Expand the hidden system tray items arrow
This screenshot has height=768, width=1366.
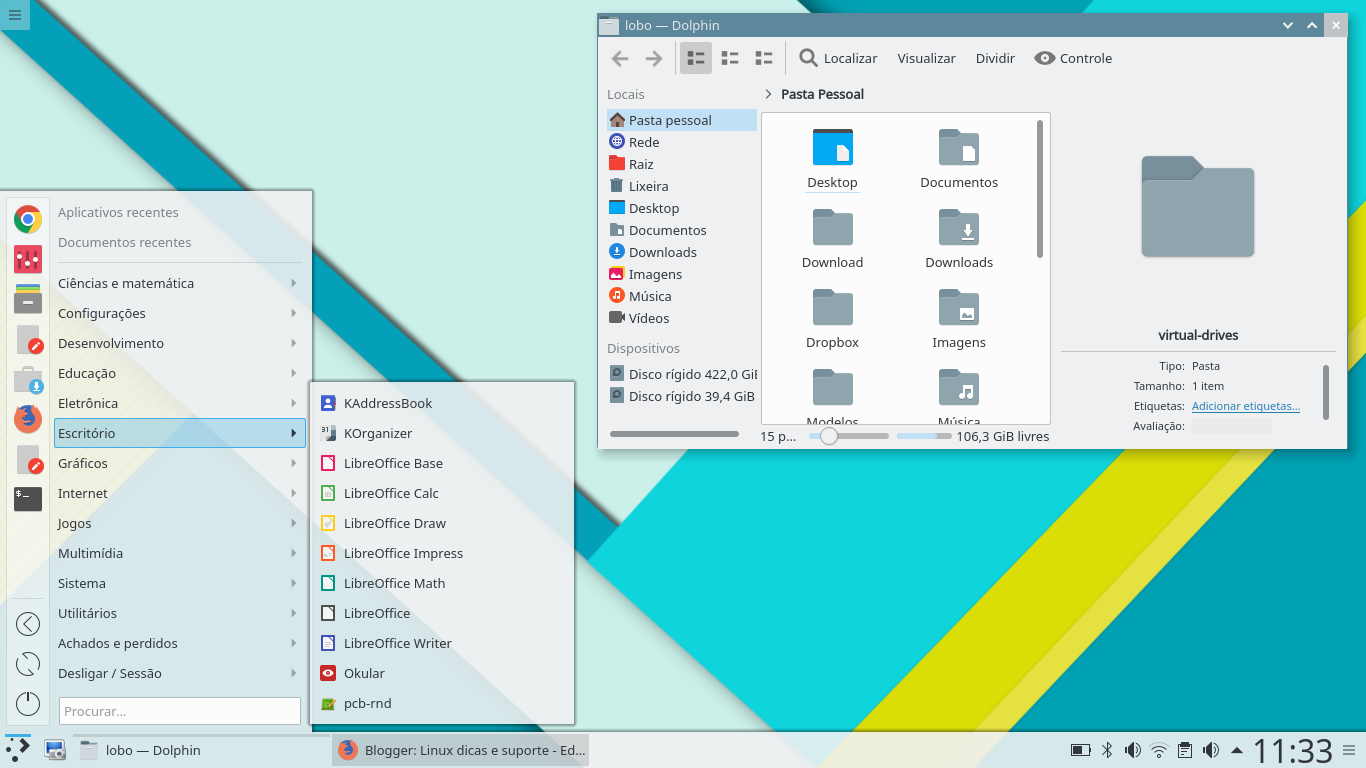click(x=1238, y=749)
